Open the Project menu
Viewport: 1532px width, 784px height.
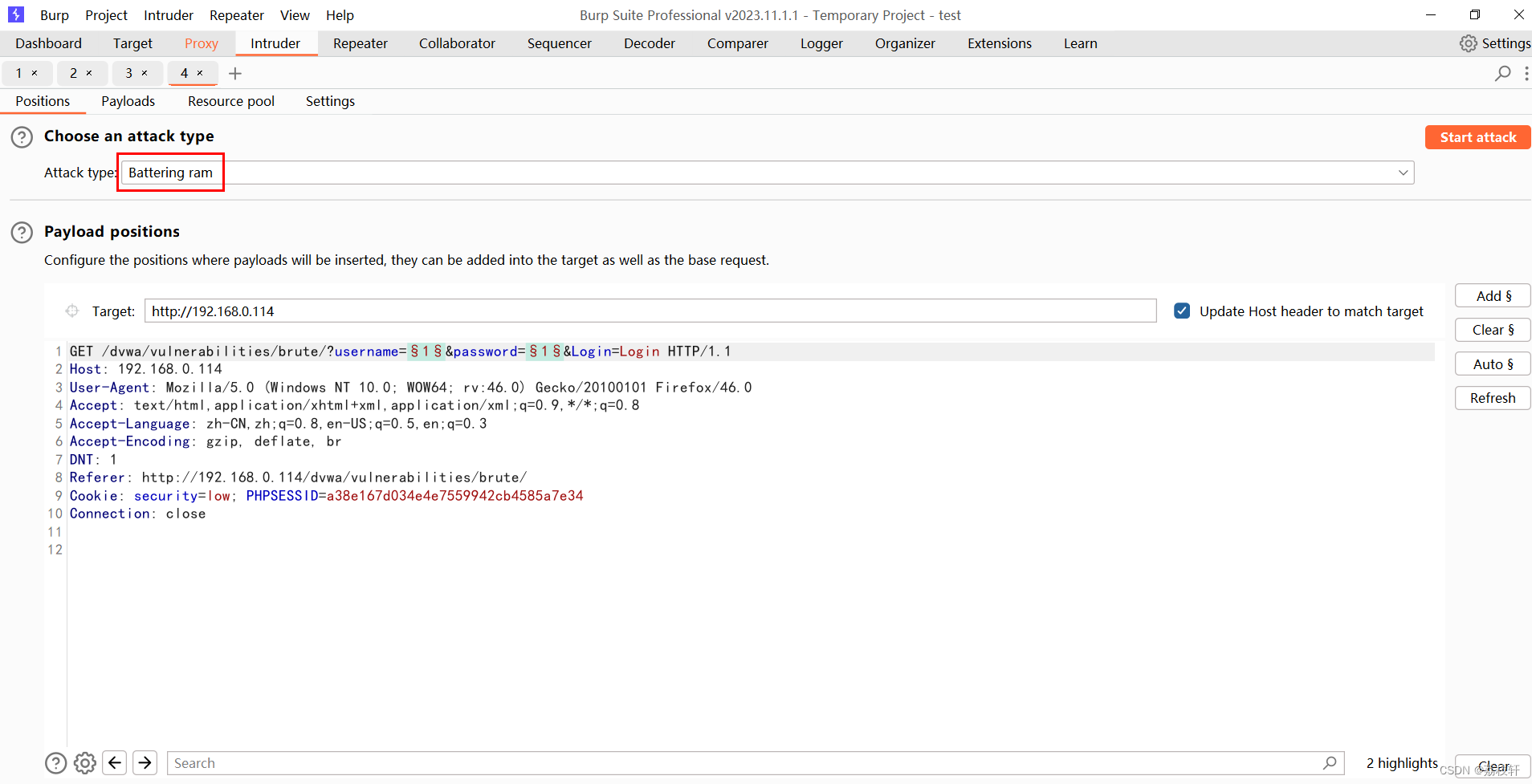click(106, 15)
